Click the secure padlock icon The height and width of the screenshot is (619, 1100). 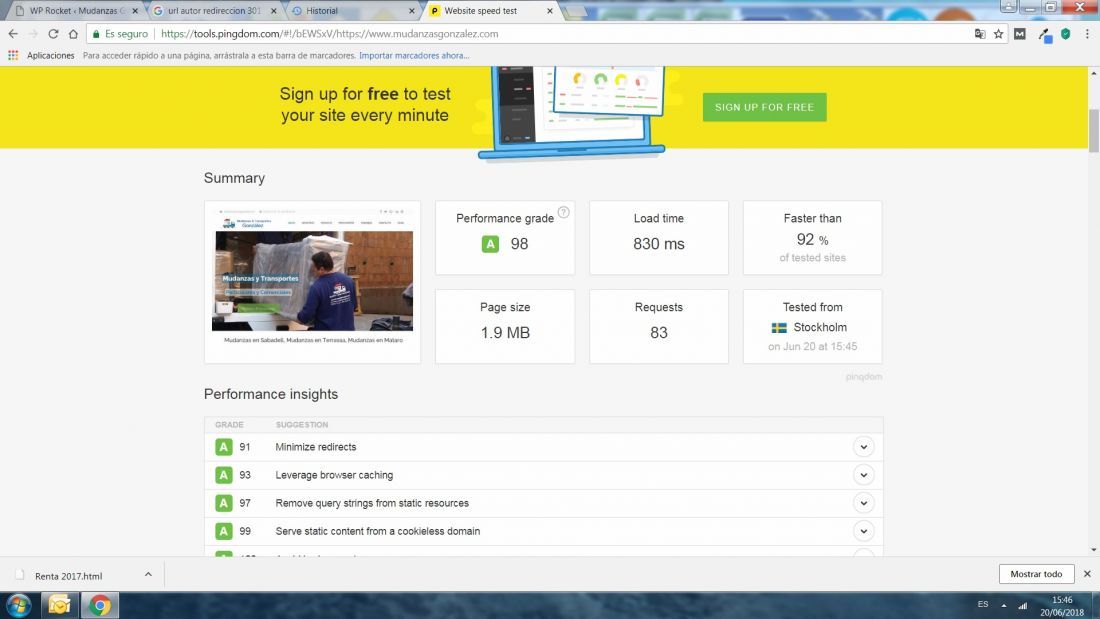click(96, 34)
